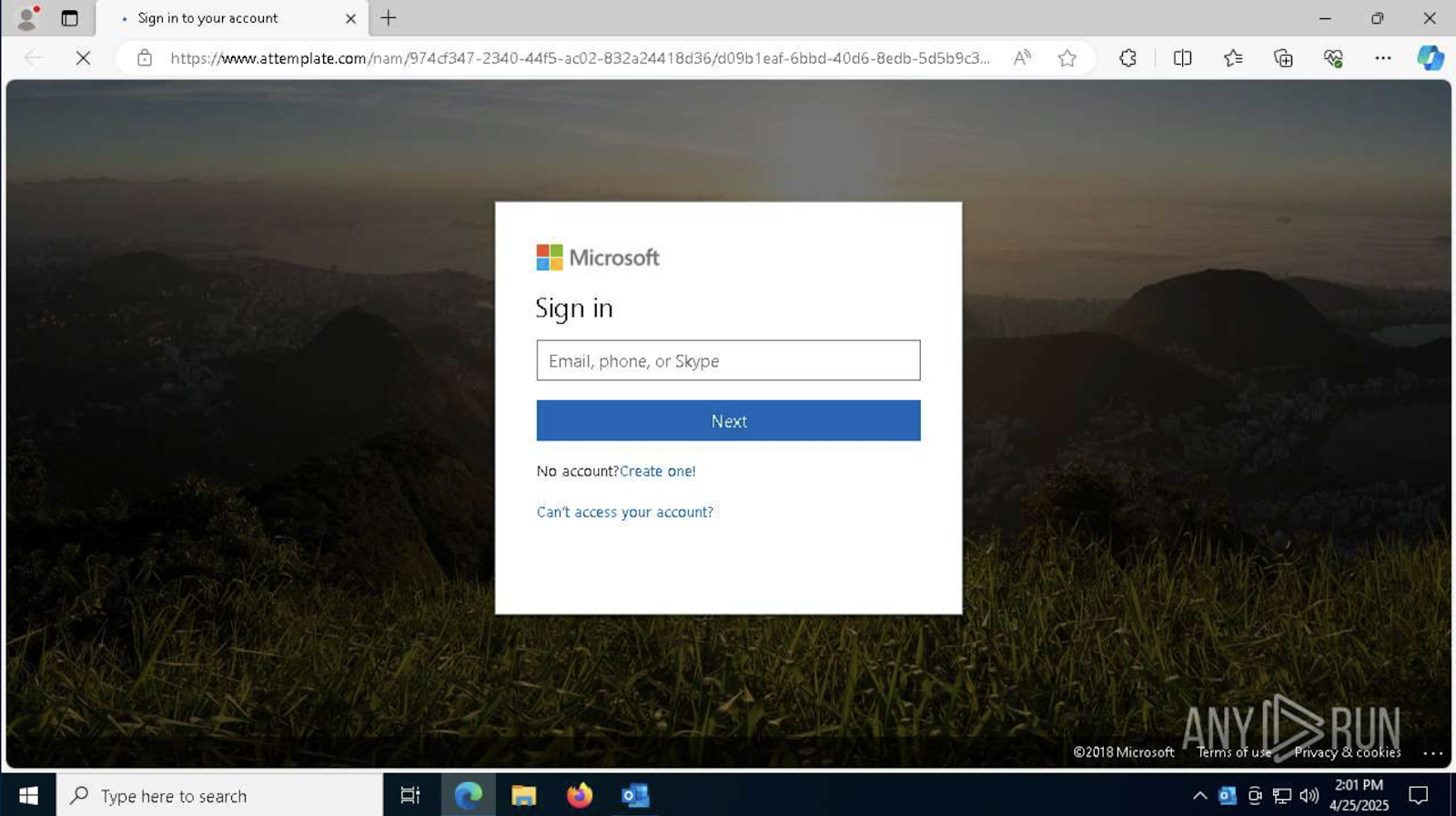Launch Firefox from taskbar
This screenshot has height=816, width=1456.
click(x=579, y=796)
